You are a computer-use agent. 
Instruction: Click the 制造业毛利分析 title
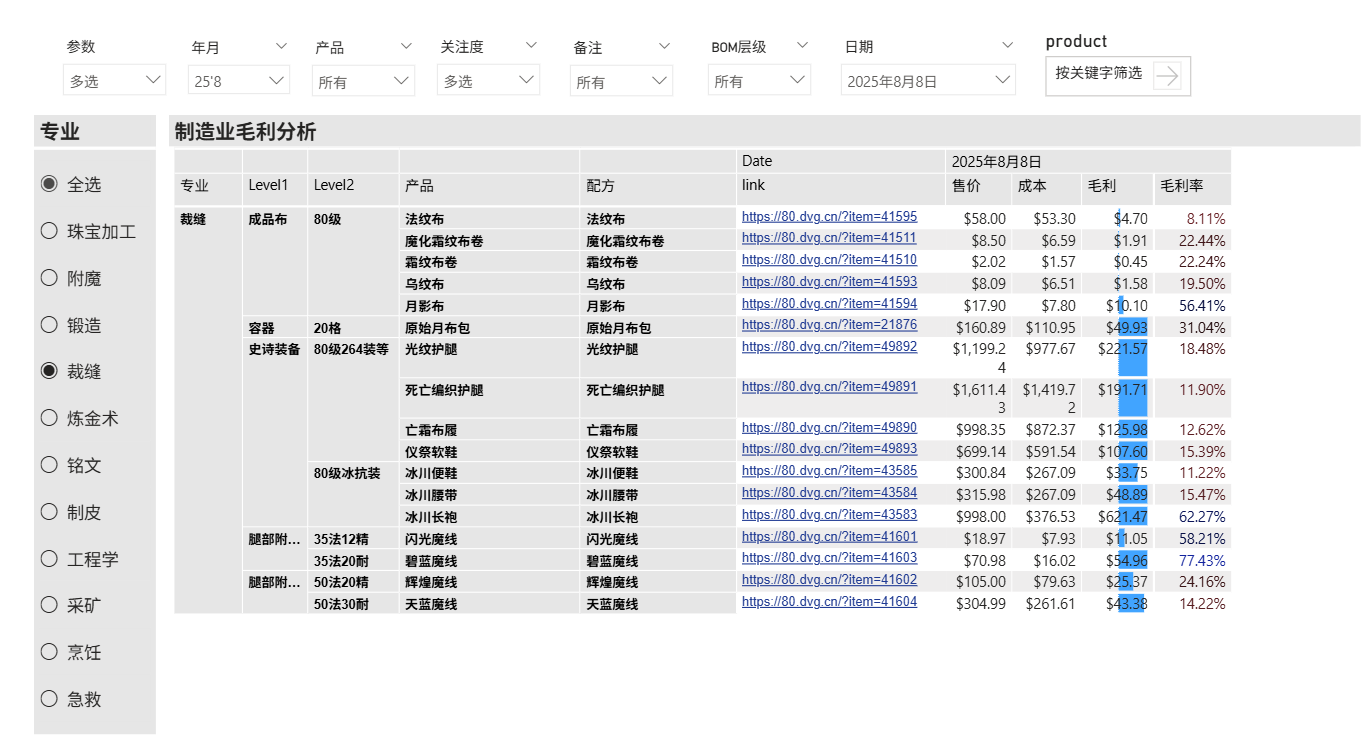[x=245, y=131]
